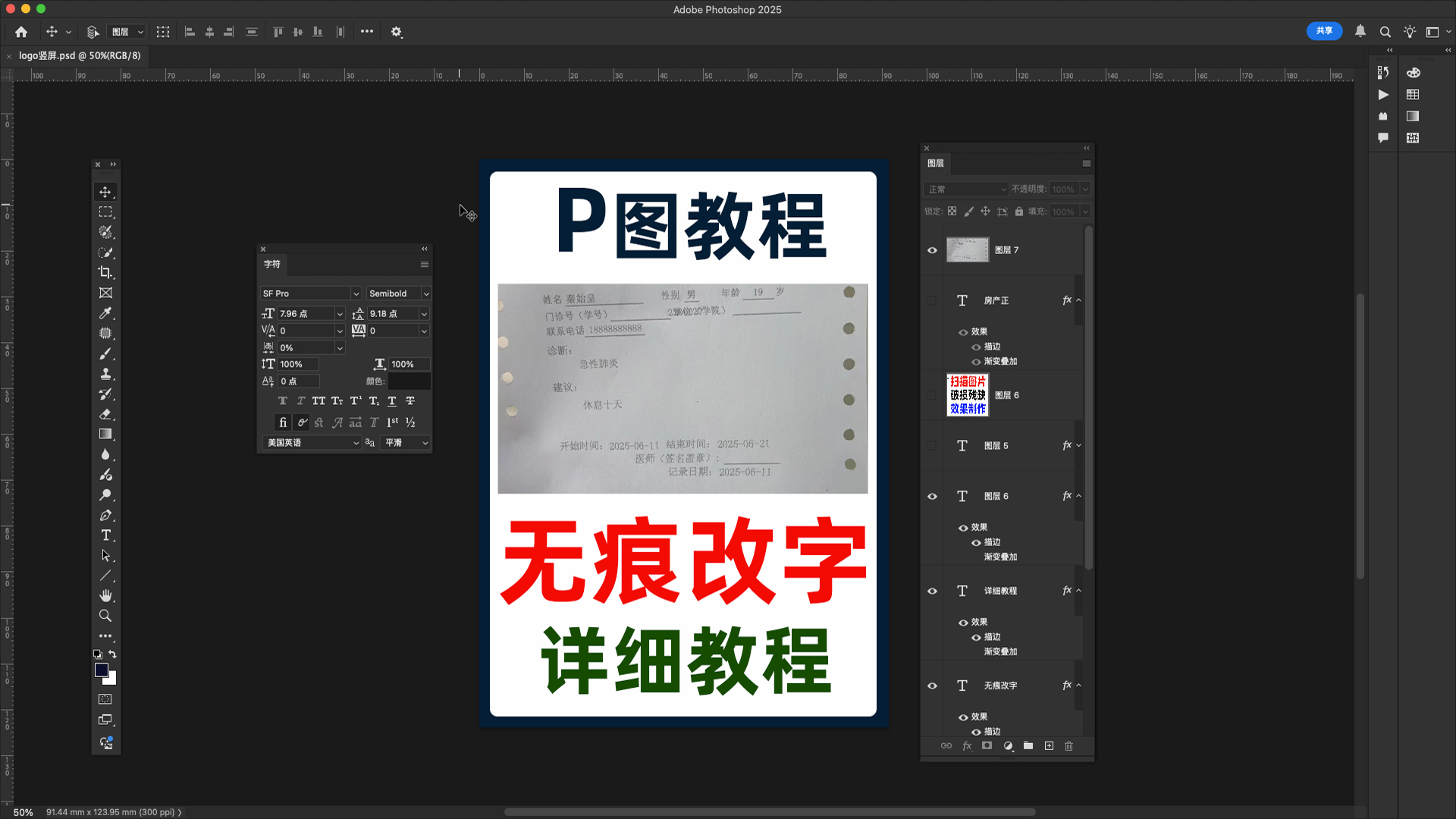Select the Eyedropper tool
1456x819 pixels.
105,313
